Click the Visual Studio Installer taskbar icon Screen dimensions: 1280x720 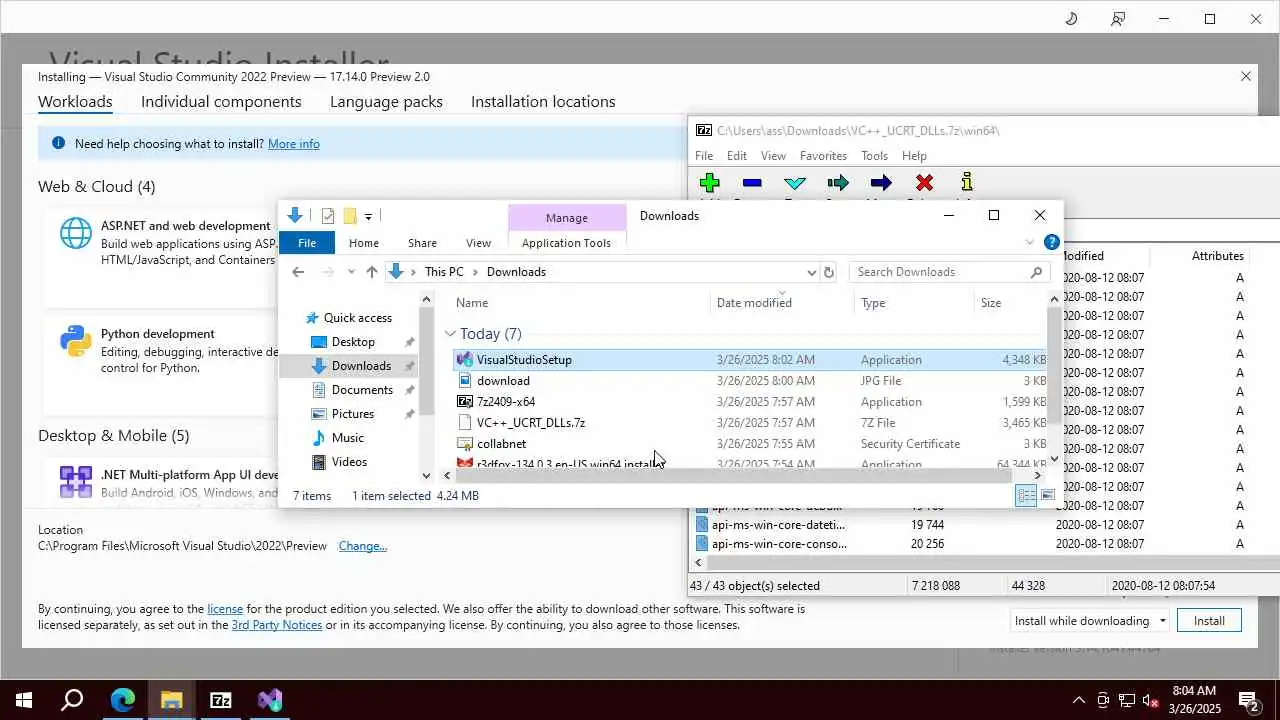[x=270, y=700]
